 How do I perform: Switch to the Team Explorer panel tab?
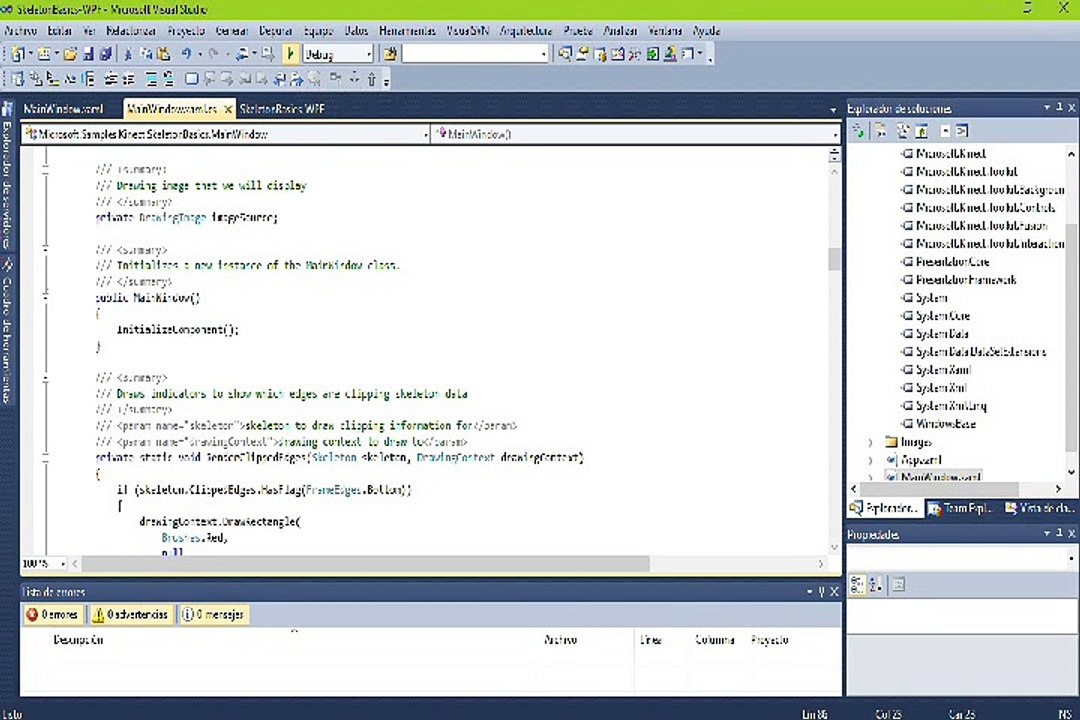click(x=960, y=509)
